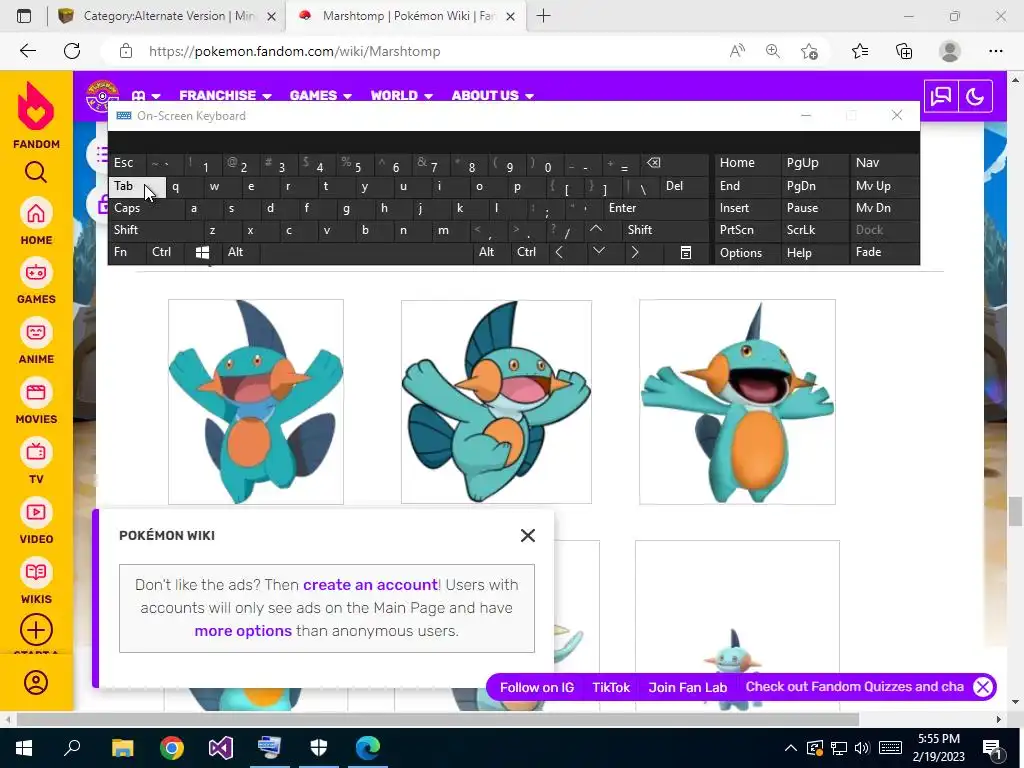Click Join Fan Lab link

[x=688, y=687]
